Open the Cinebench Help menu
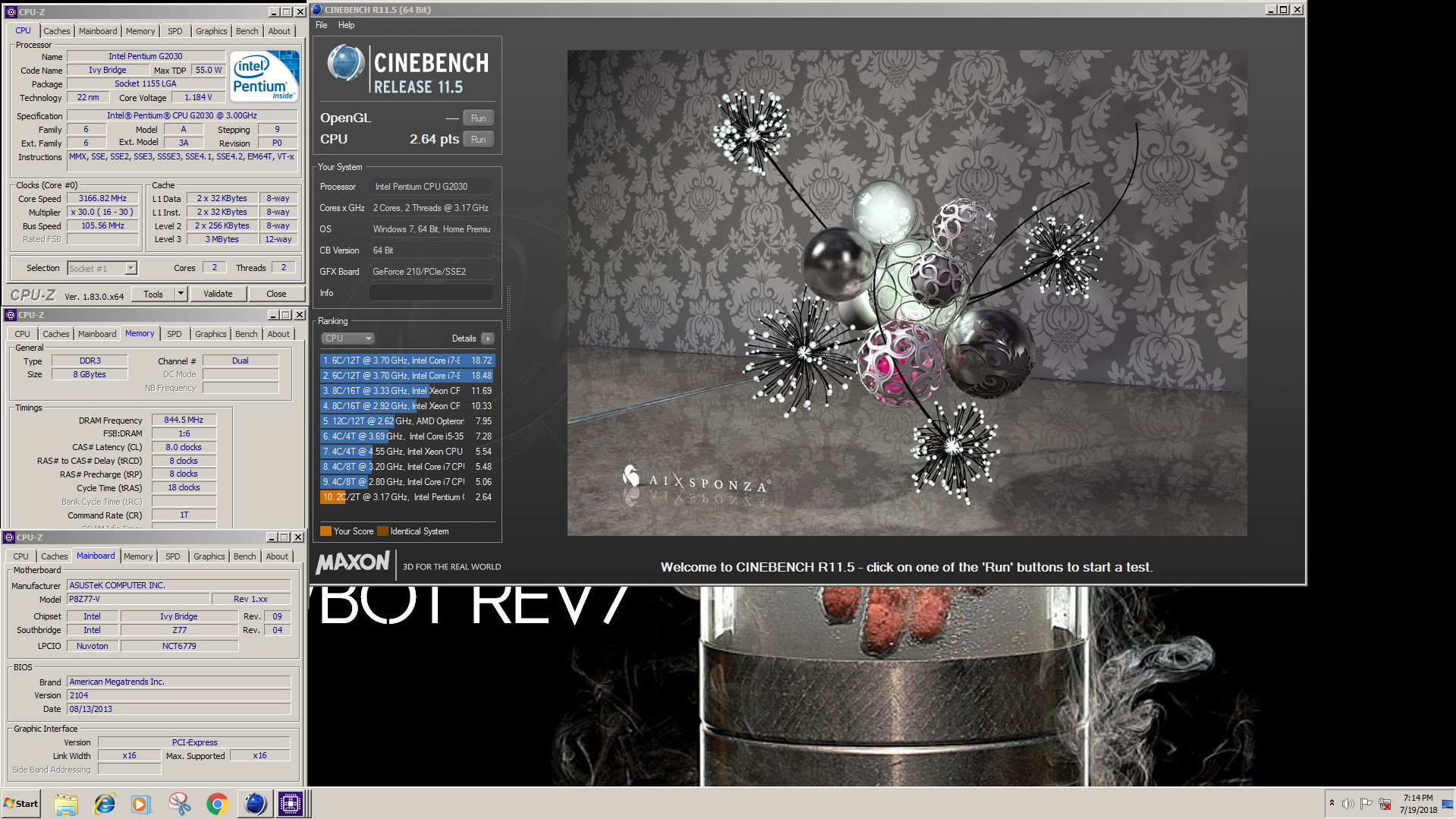1456x819 pixels. pos(346,25)
